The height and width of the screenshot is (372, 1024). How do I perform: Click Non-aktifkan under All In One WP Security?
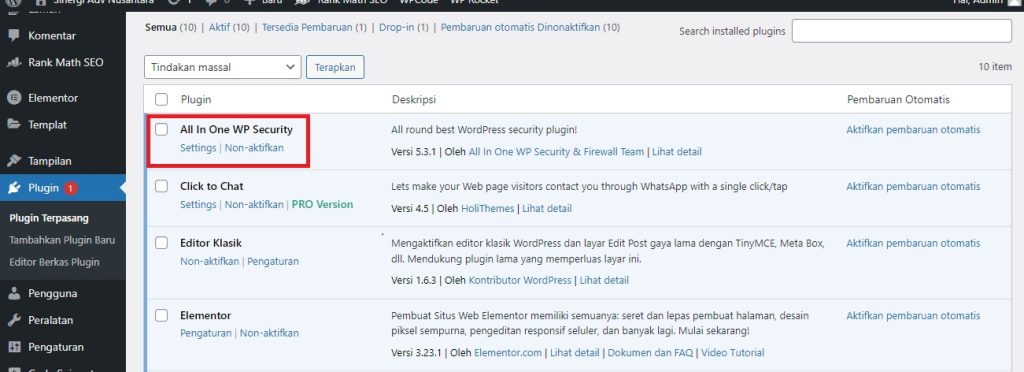coord(254,147)
